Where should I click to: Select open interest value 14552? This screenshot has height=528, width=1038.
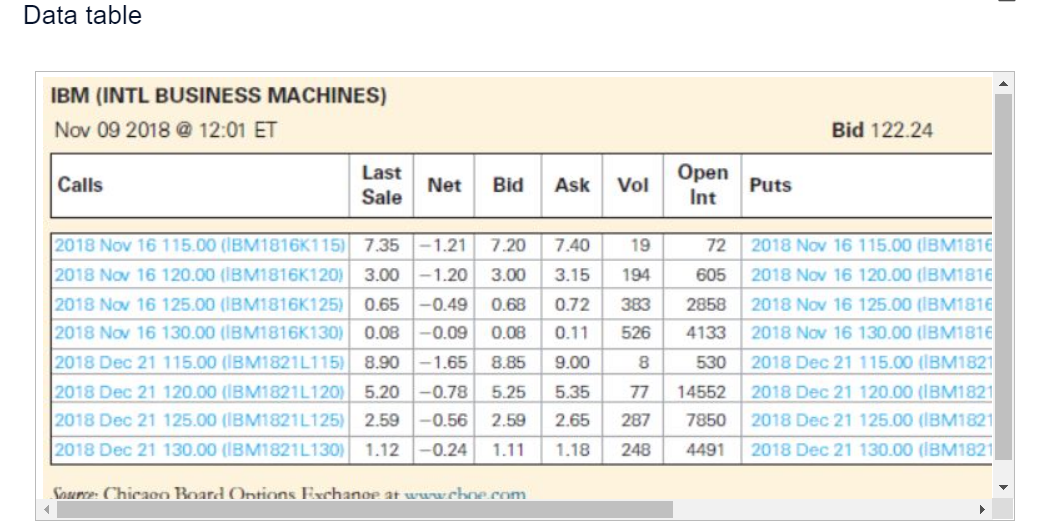(701, 392)
